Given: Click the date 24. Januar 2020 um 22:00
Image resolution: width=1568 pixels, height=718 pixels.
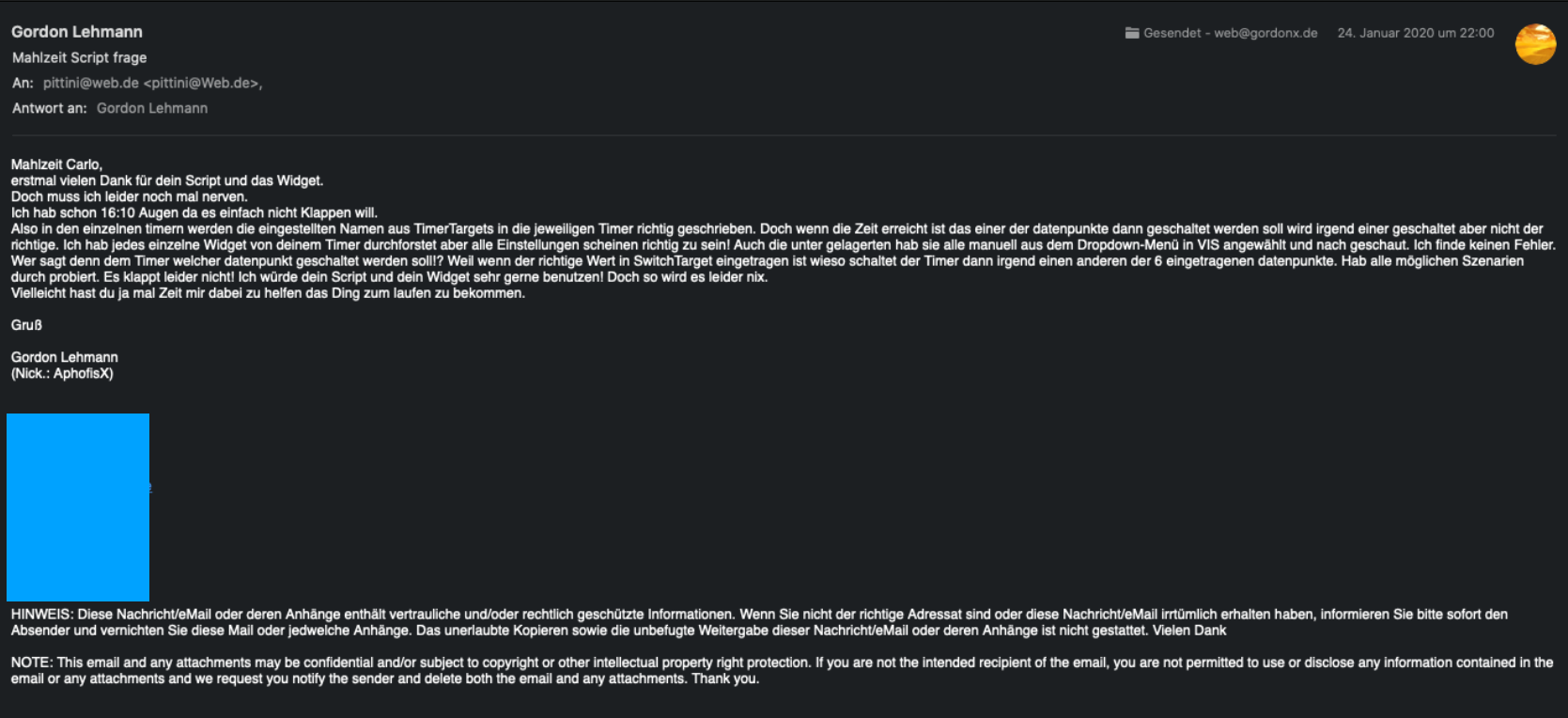Looking at the screenshot, I should click(x=1415, y=33).
